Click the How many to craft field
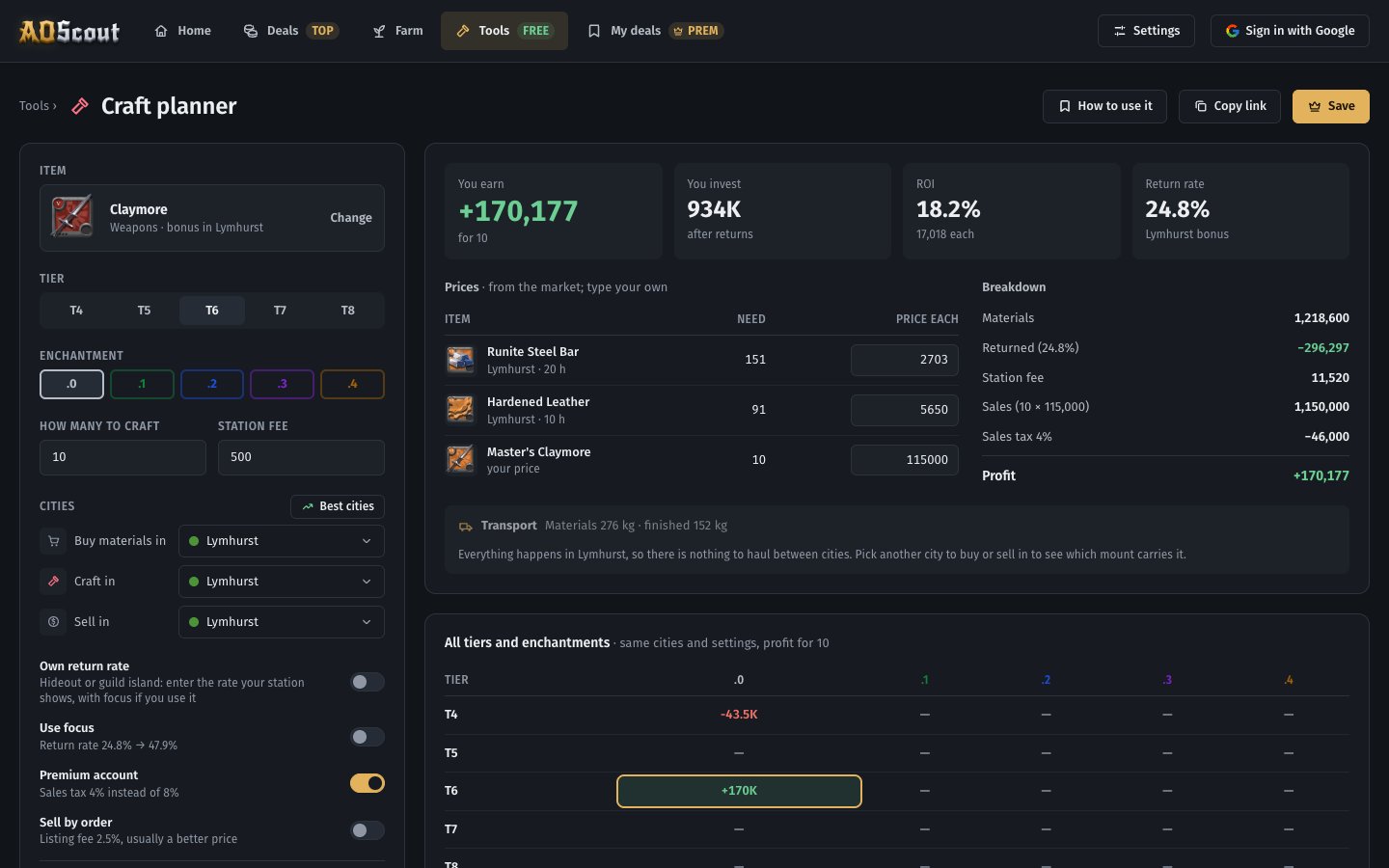Screen dimensions: 1389x868 coord(123,457)
